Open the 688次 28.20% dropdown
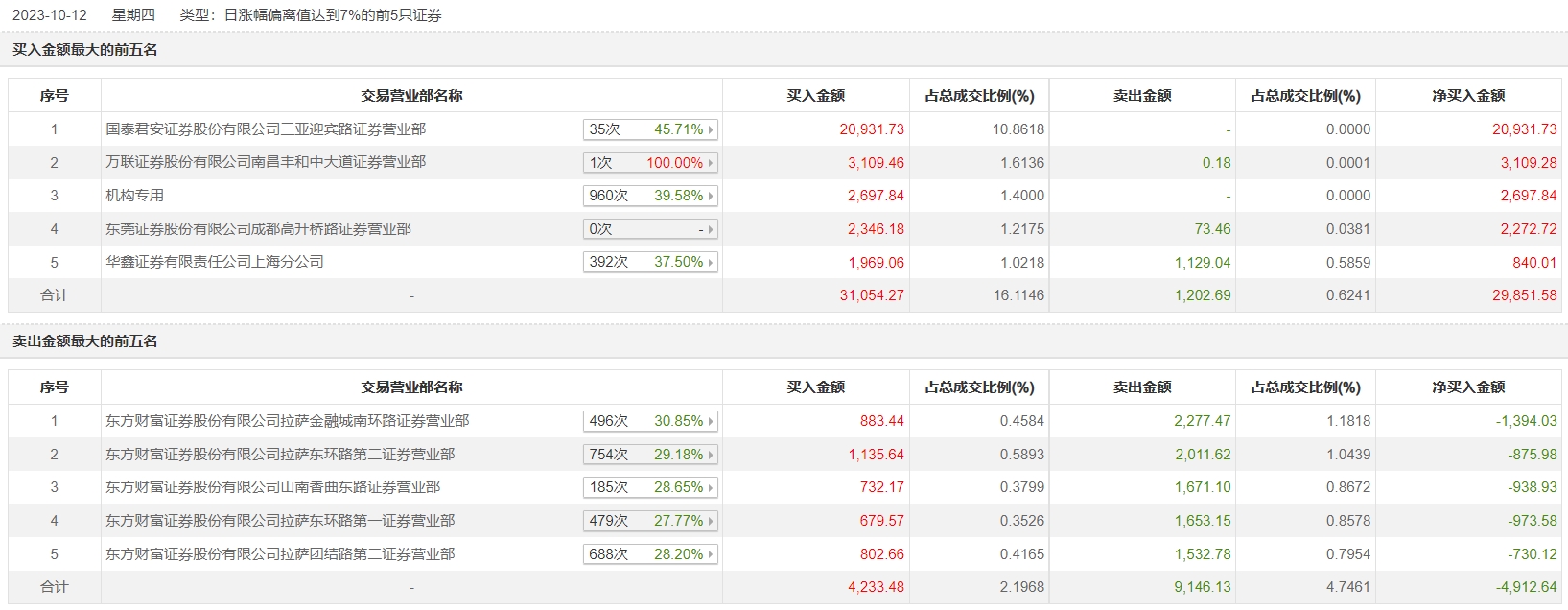This screenshot has height=610, width=1568. (x=650, y=554)
